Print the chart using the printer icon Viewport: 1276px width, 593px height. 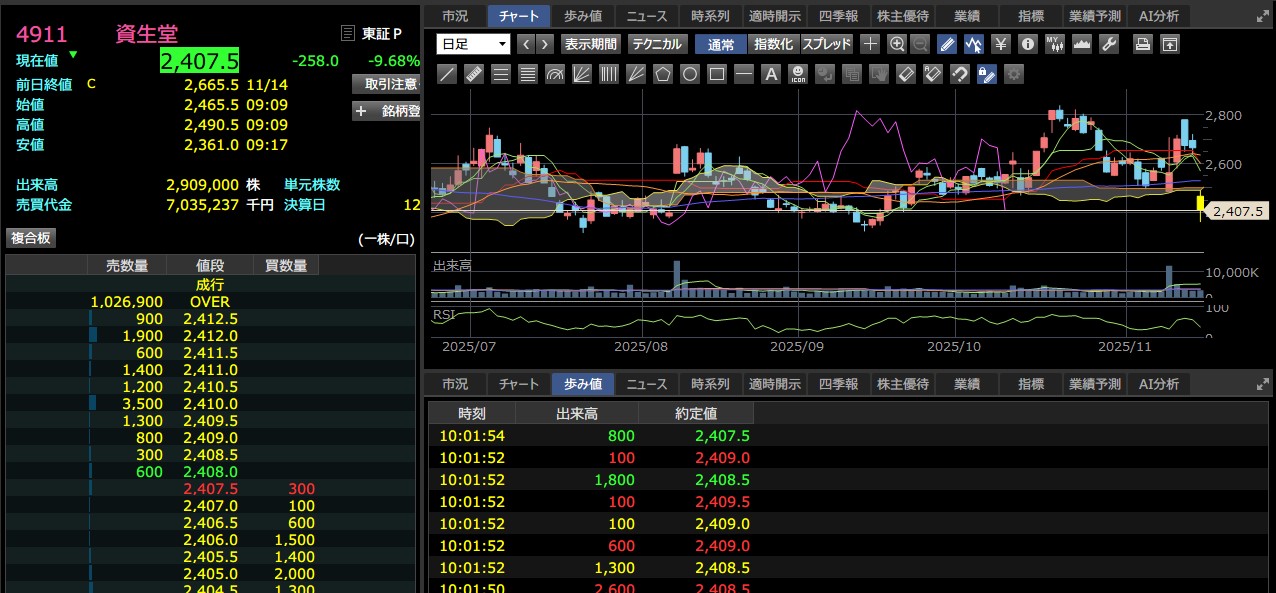tap(1143, 44)
